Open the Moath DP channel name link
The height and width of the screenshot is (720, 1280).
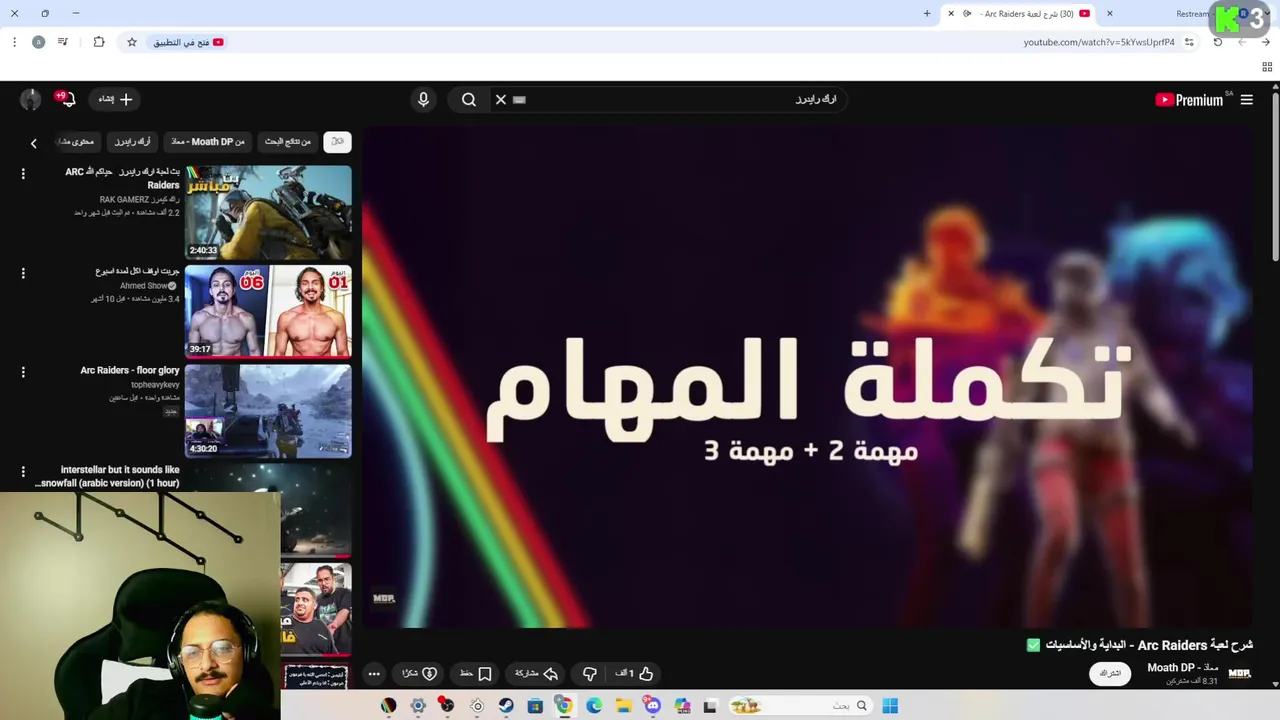point(1183,667)
